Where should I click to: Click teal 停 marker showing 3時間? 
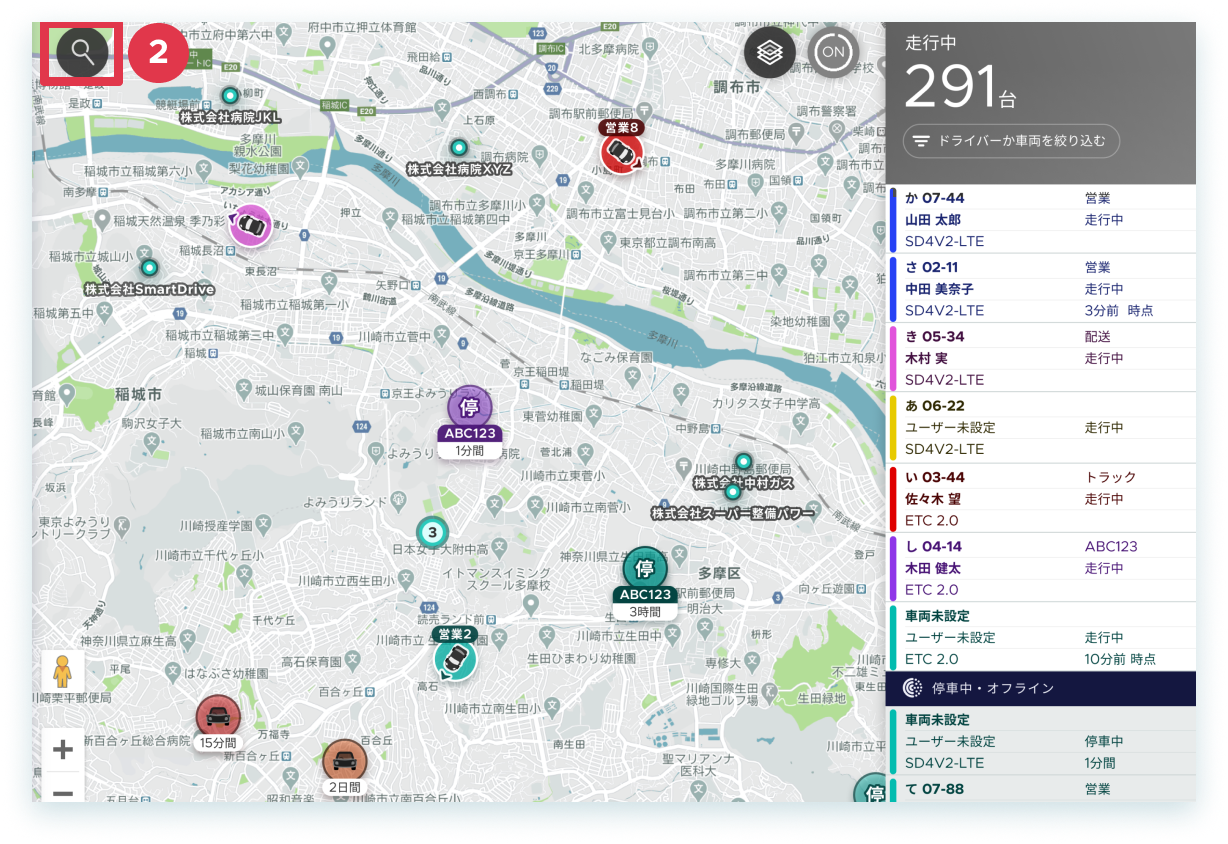(x=645, y=569)
